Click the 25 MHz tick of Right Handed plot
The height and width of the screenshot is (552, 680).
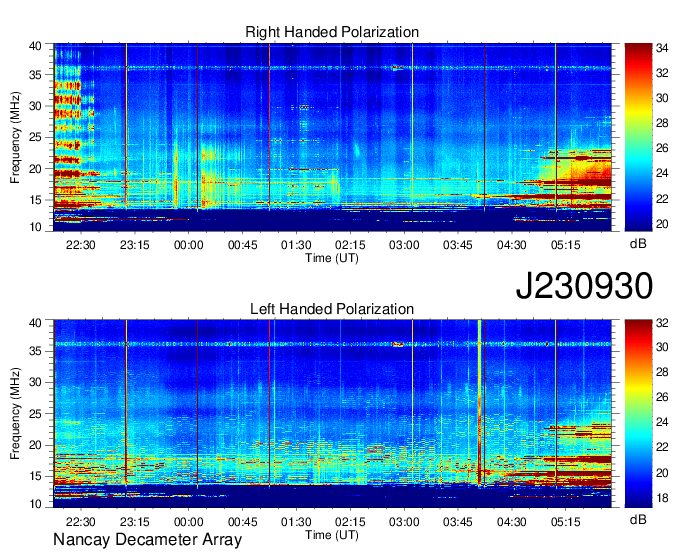click(36, 137)
